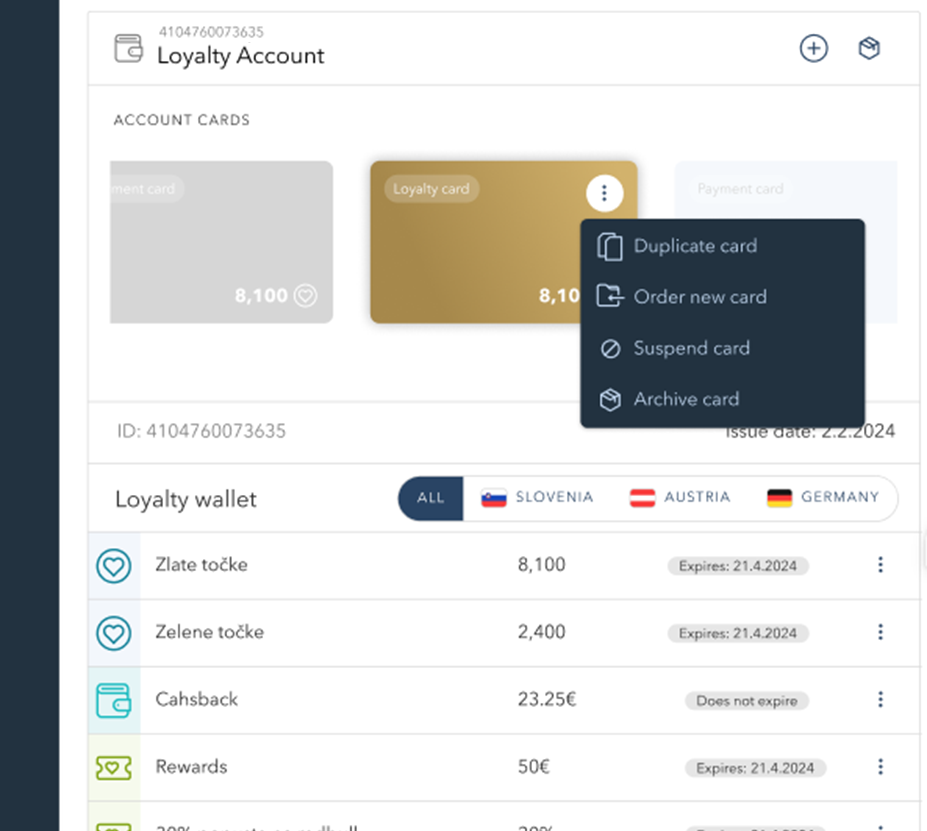Choose Duplicate card from the menu
Screen dimensions: 927x831
[722, 246]
